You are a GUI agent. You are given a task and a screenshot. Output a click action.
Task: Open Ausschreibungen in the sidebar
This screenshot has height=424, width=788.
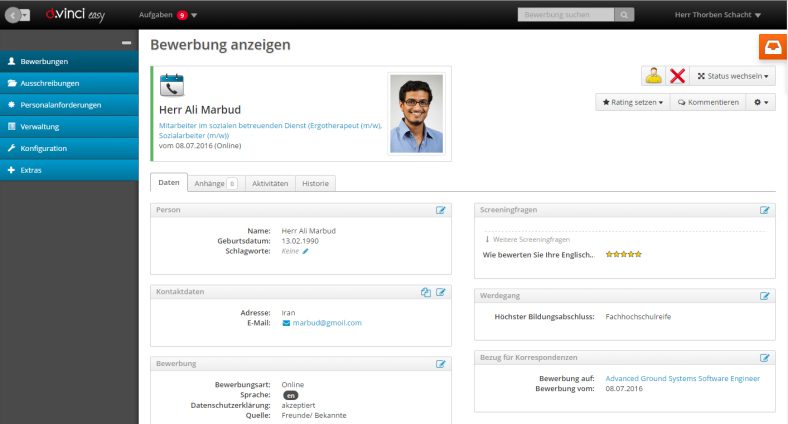point(69,83)
